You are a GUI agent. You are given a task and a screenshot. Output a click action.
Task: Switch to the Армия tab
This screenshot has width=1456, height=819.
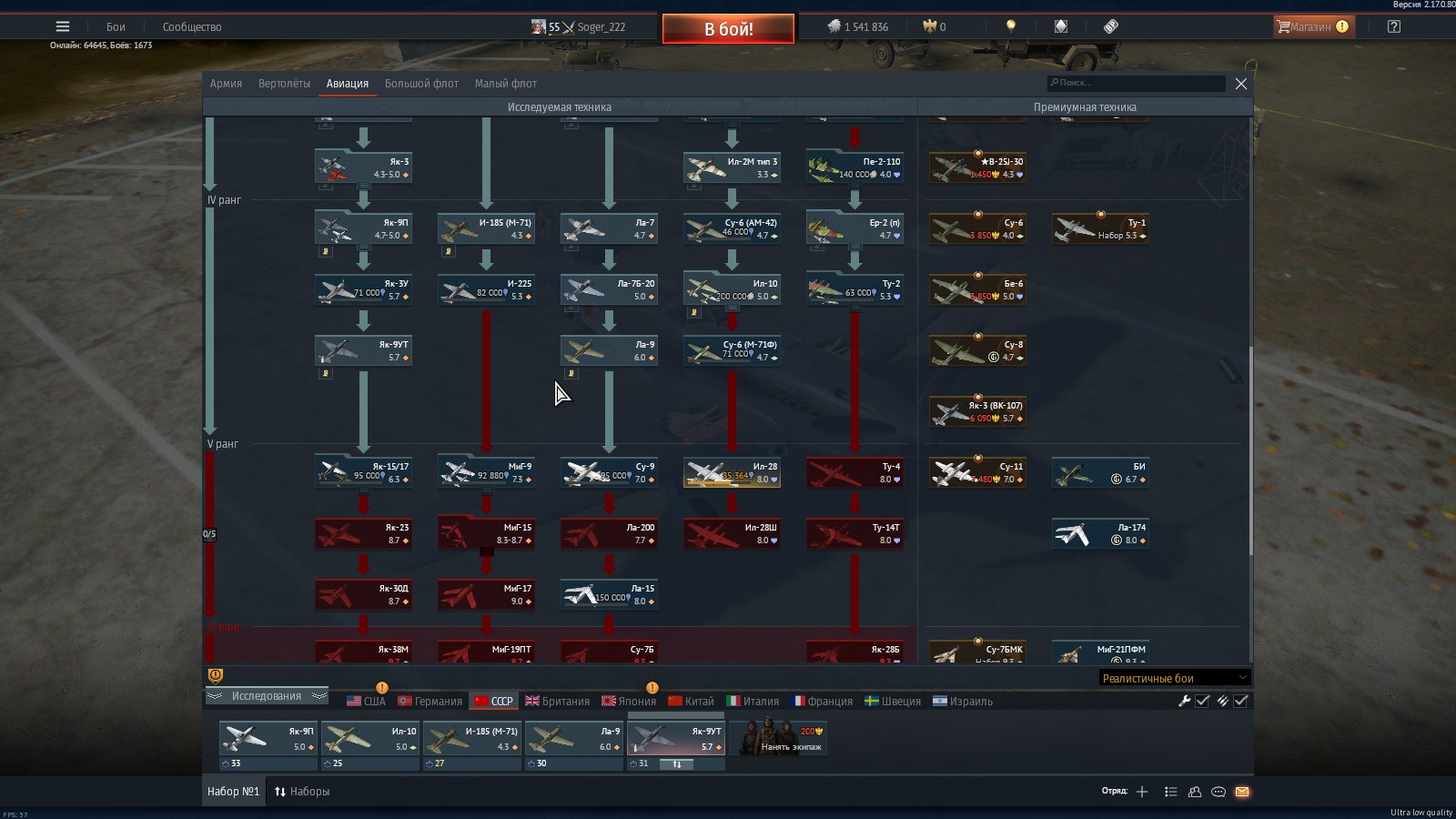point(226,84)
